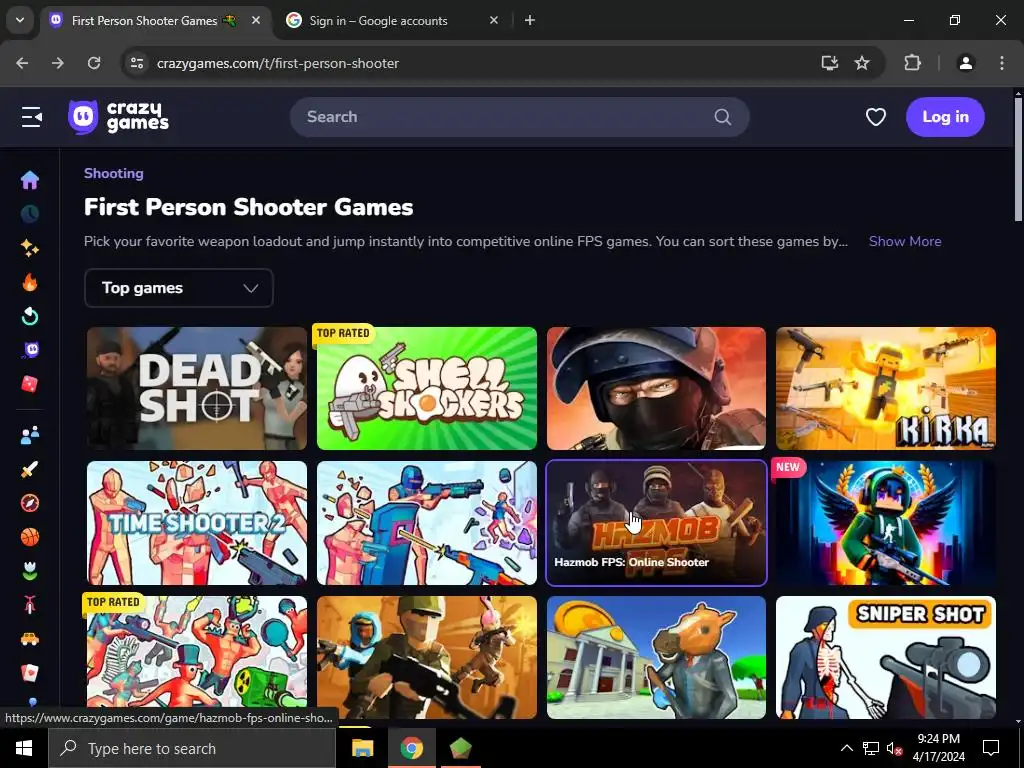Open Action sword icon in sidebar

[x=29, y=469]
